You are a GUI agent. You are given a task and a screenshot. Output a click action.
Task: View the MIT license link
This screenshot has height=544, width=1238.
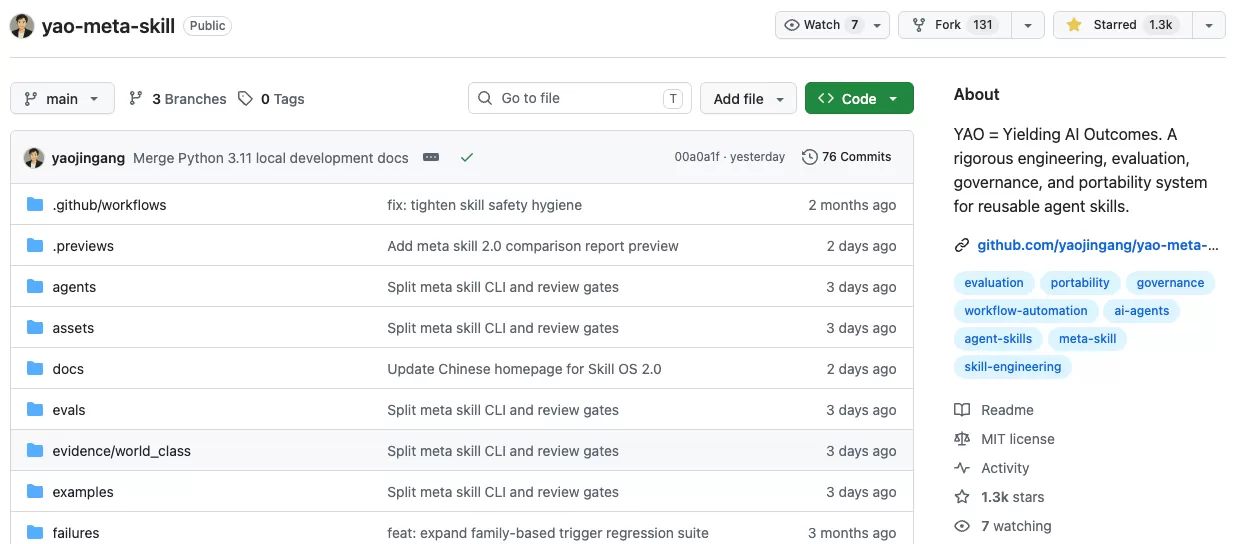click(1004, 439)
